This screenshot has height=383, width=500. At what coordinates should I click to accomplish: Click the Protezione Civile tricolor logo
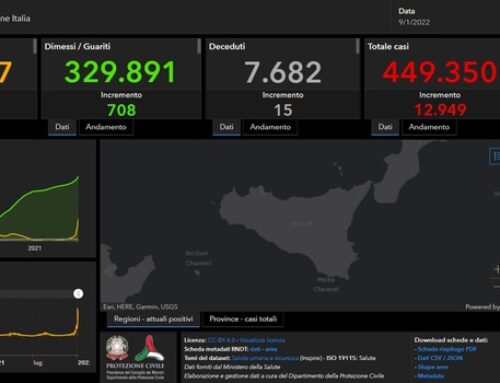tap(150, 348)
